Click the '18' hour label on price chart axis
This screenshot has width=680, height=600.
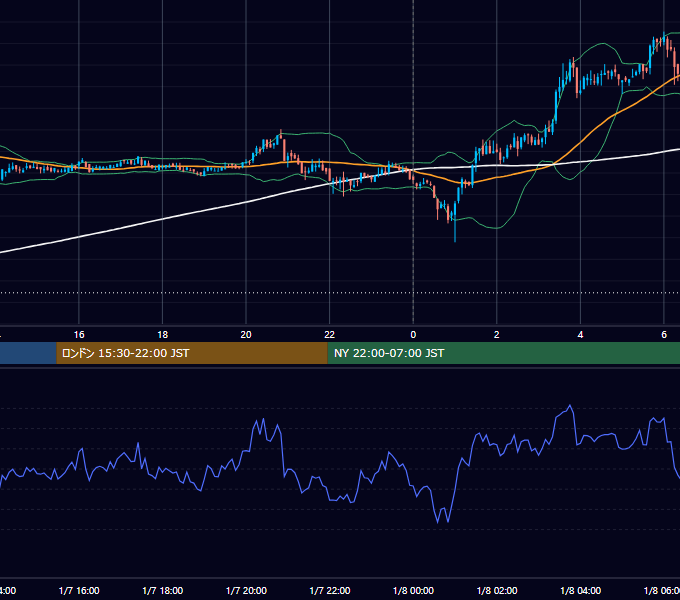pyautogui.click(x=163, y=335)
